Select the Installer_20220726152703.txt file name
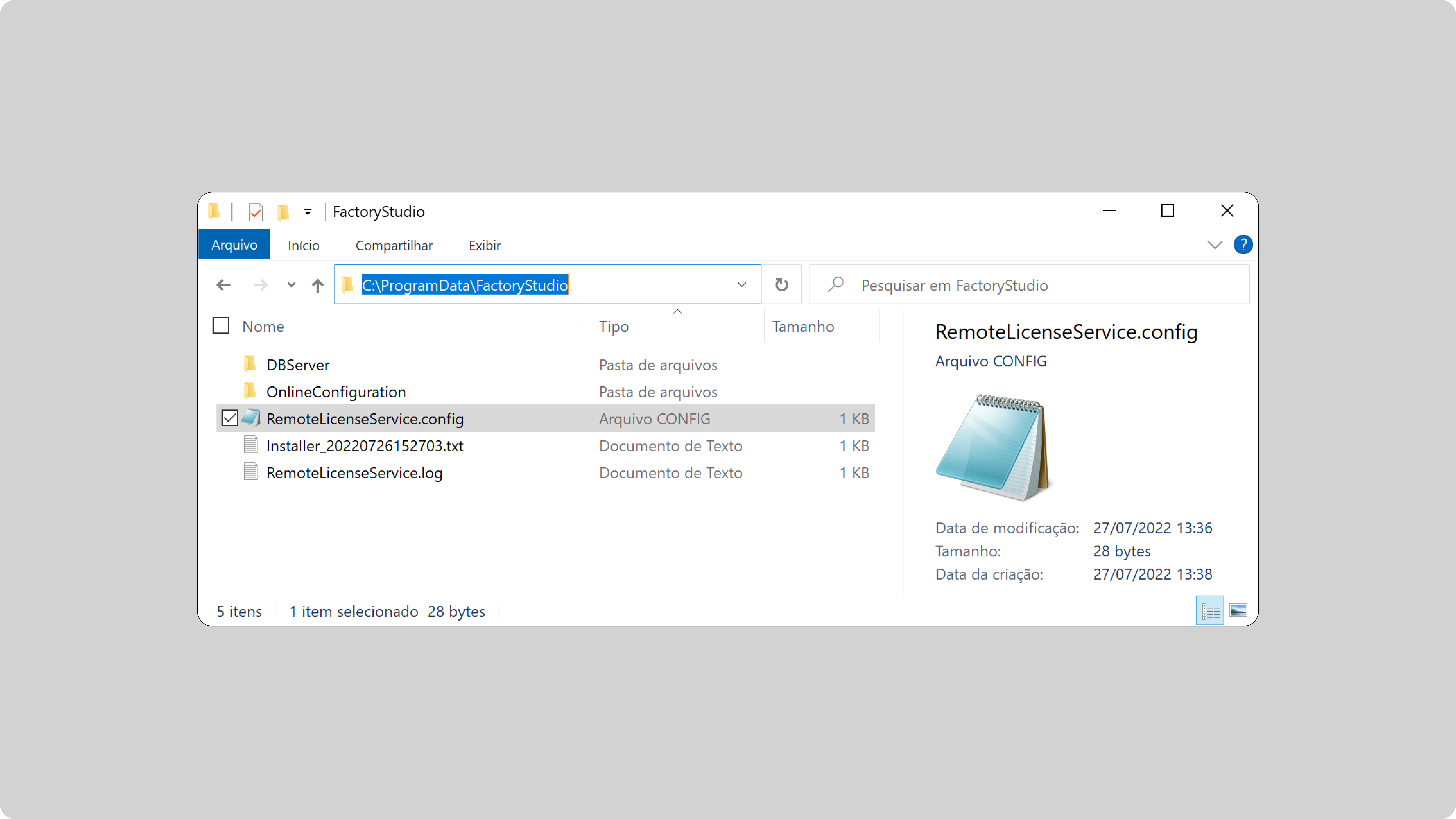1456x819 pixels. (365, 446)
